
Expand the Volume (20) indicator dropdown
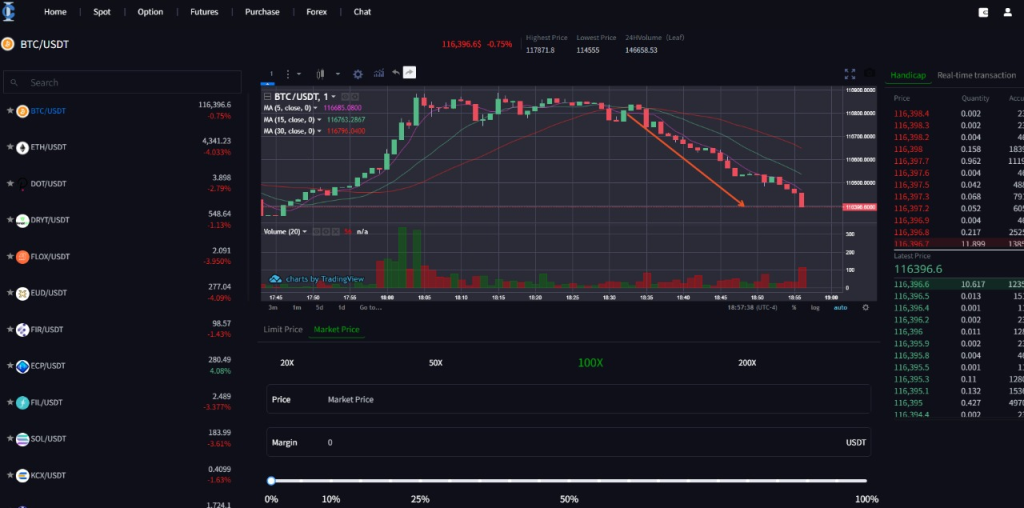coord(305,231)
